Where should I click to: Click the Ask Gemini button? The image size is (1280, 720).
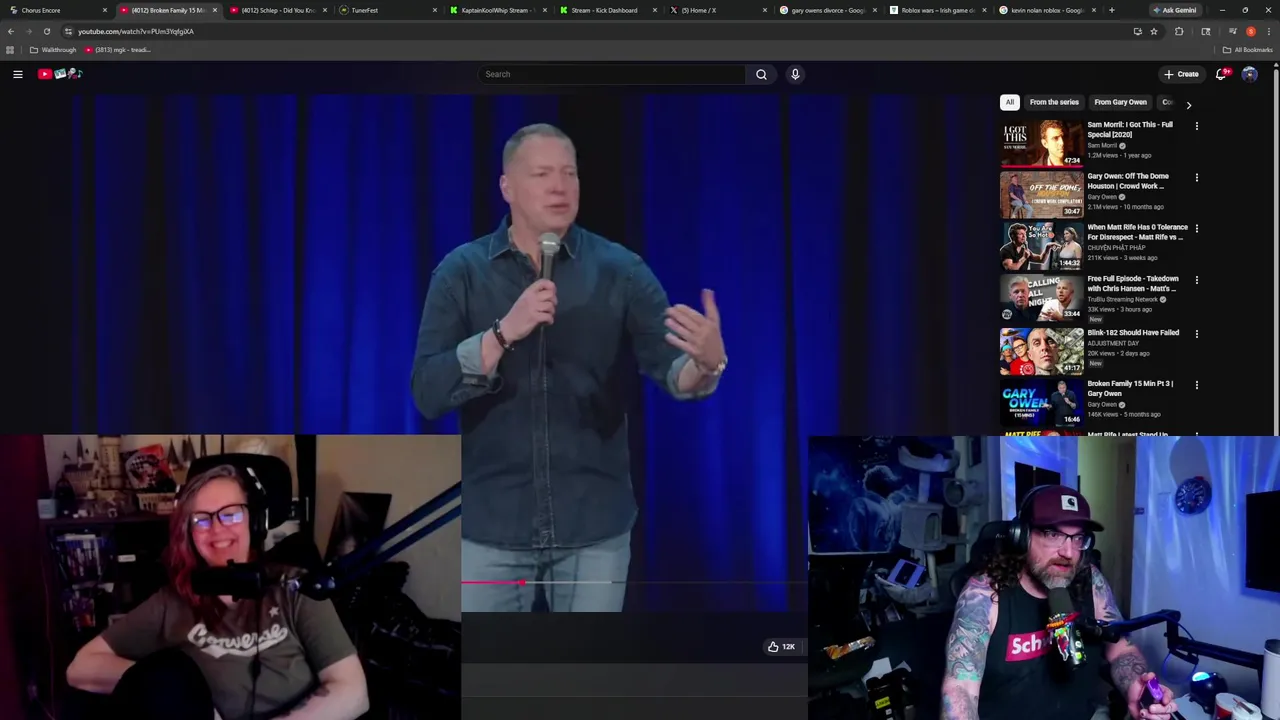[x=1174, y=10]
